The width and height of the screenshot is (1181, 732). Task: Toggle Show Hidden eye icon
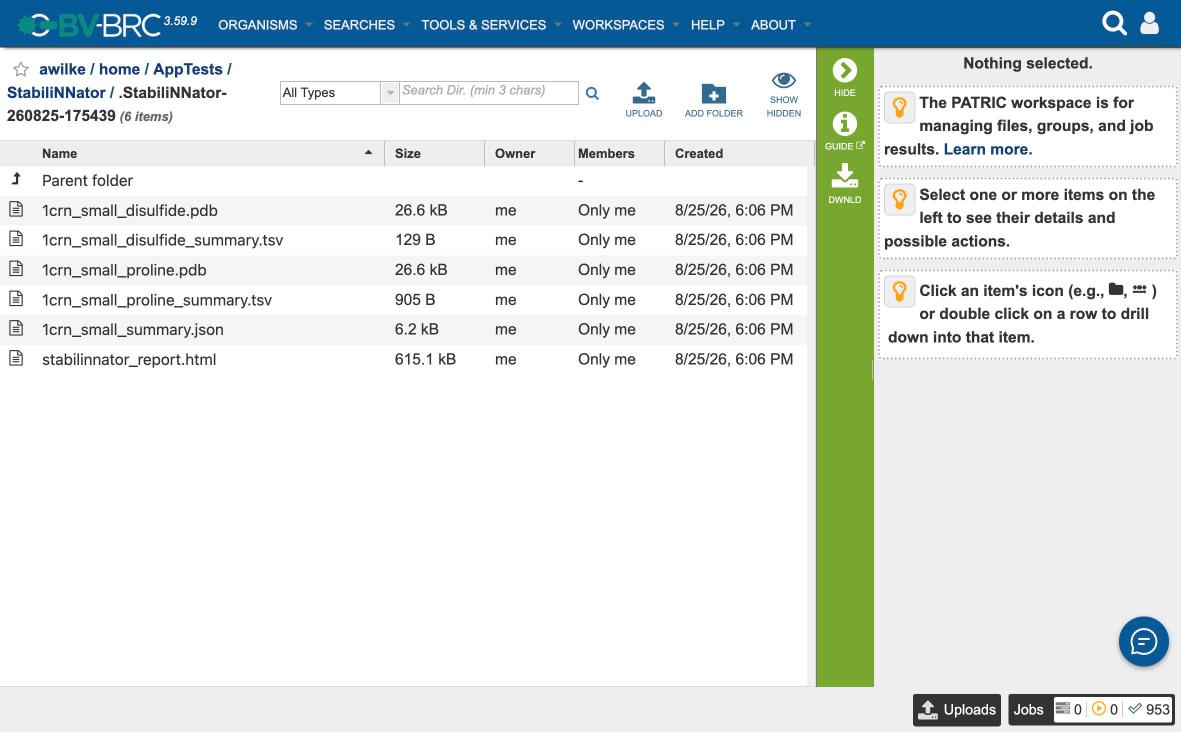[x=783, y=80]
